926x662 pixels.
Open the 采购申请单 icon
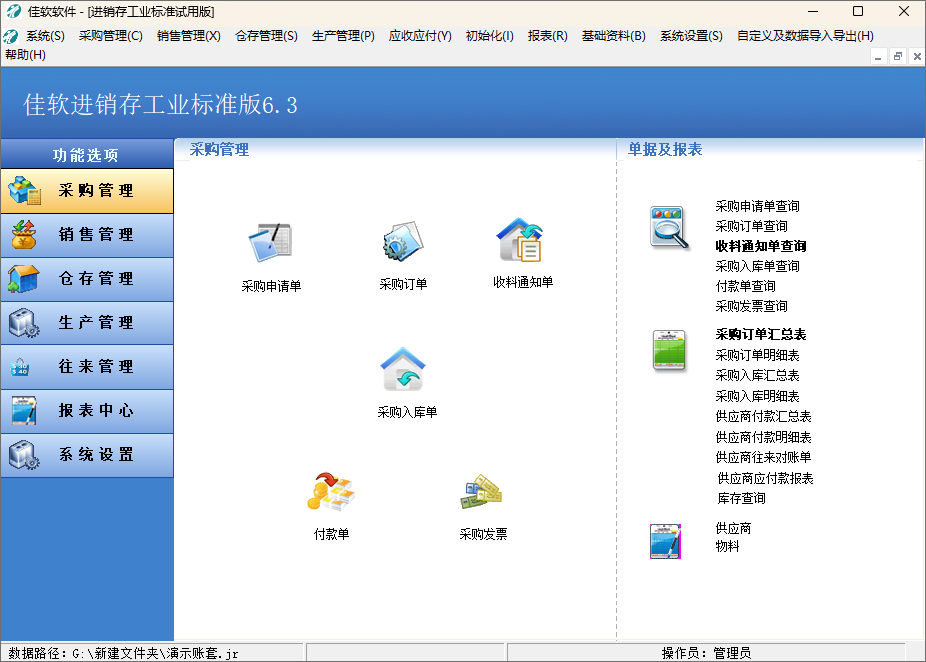270,242
